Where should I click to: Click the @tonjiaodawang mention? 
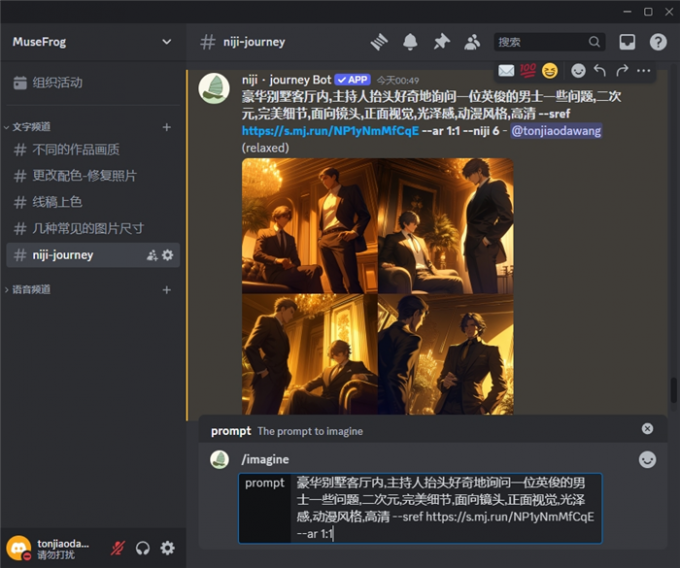556,131
